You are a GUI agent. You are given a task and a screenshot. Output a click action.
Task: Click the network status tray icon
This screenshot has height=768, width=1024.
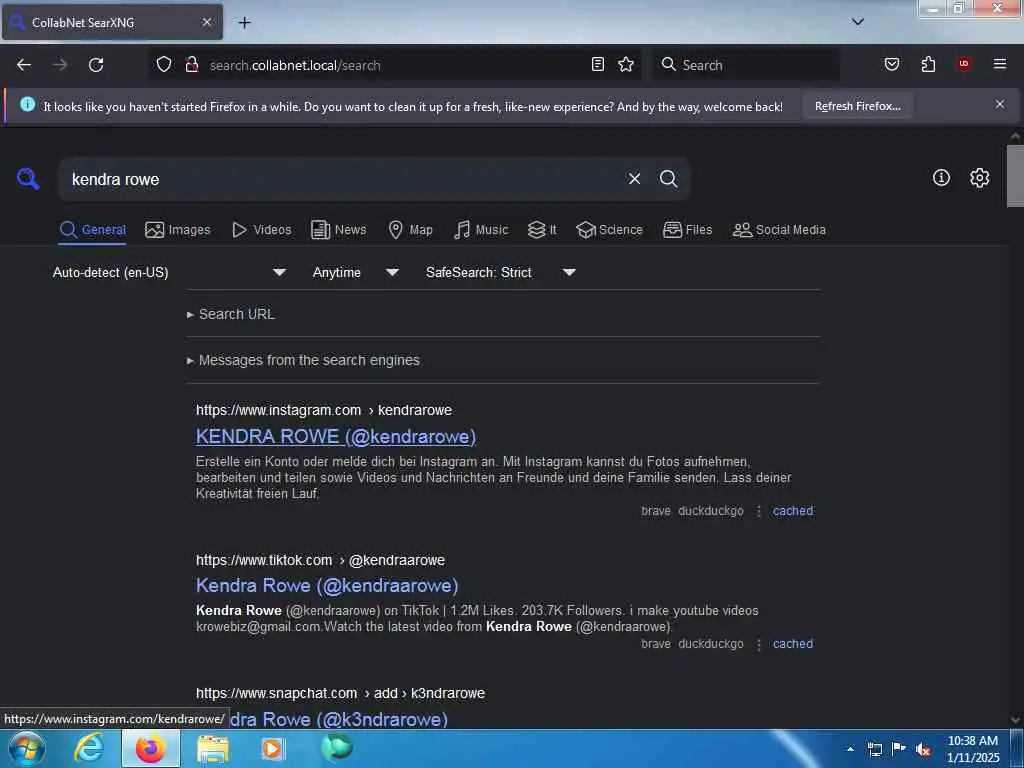(x=875, y=750)
